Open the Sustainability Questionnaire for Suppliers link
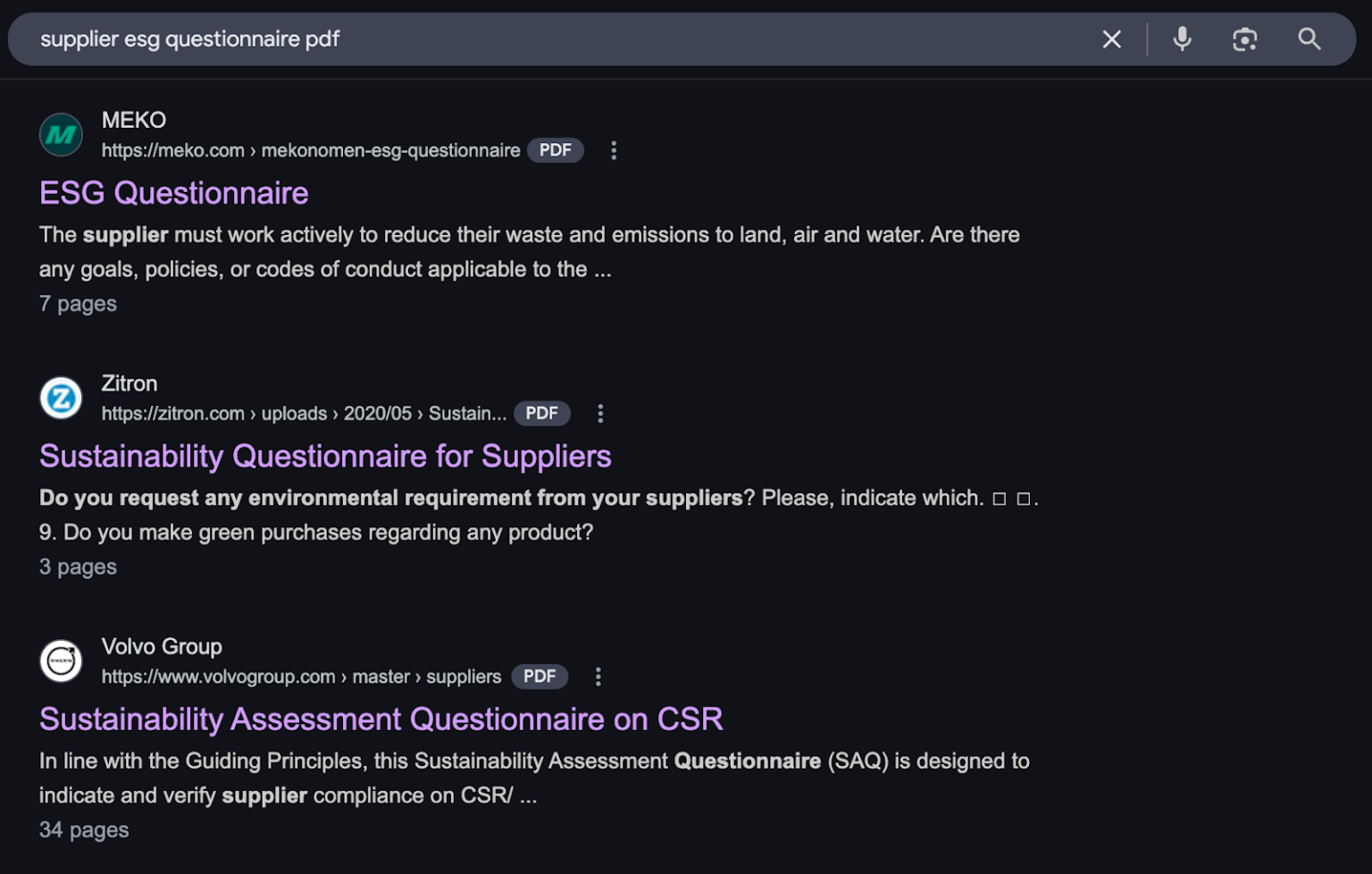Image resolution: width=1372 pixels, height=874 pixels. point(324,456)
